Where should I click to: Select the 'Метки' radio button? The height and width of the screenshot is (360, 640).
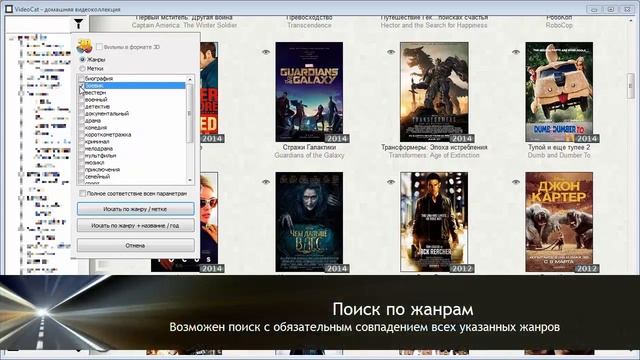82,69
